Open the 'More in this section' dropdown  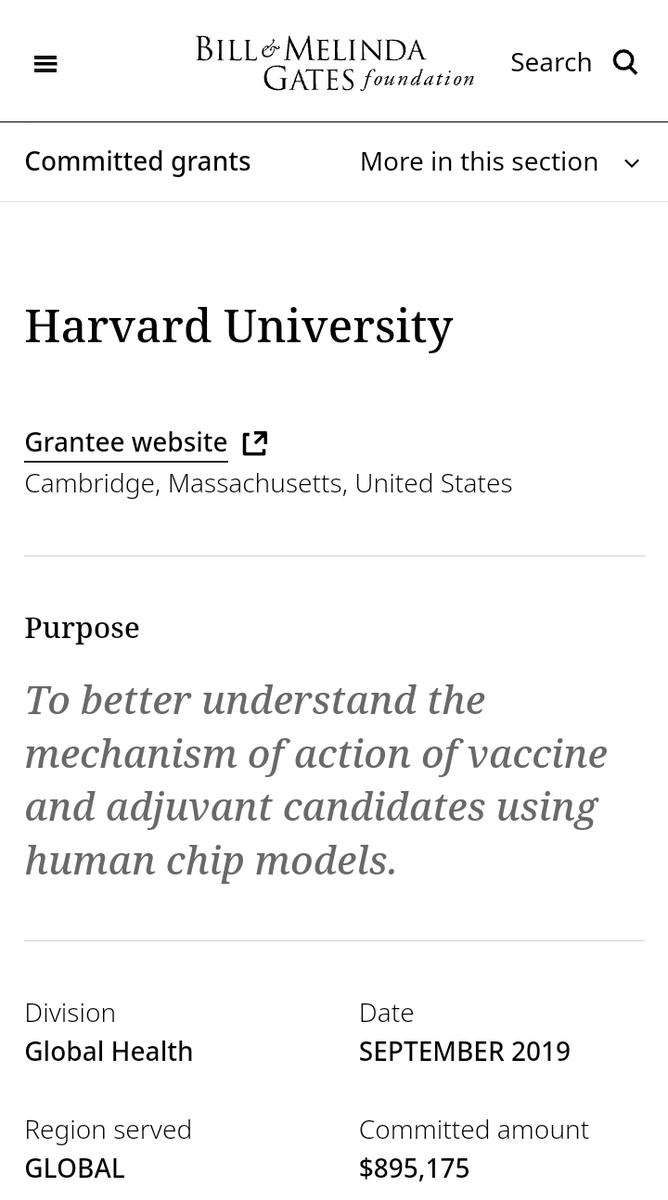pos(479,162)
